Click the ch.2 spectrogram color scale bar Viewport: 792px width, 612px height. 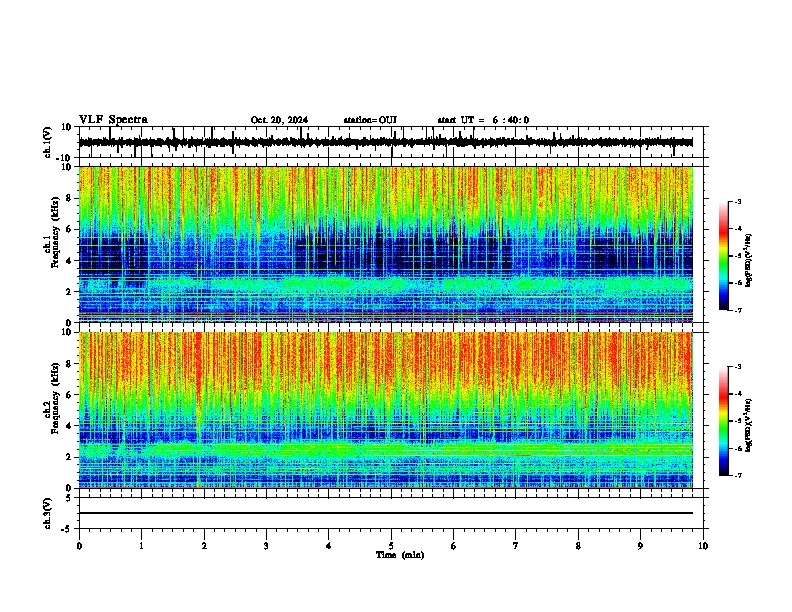pos(723,421)
